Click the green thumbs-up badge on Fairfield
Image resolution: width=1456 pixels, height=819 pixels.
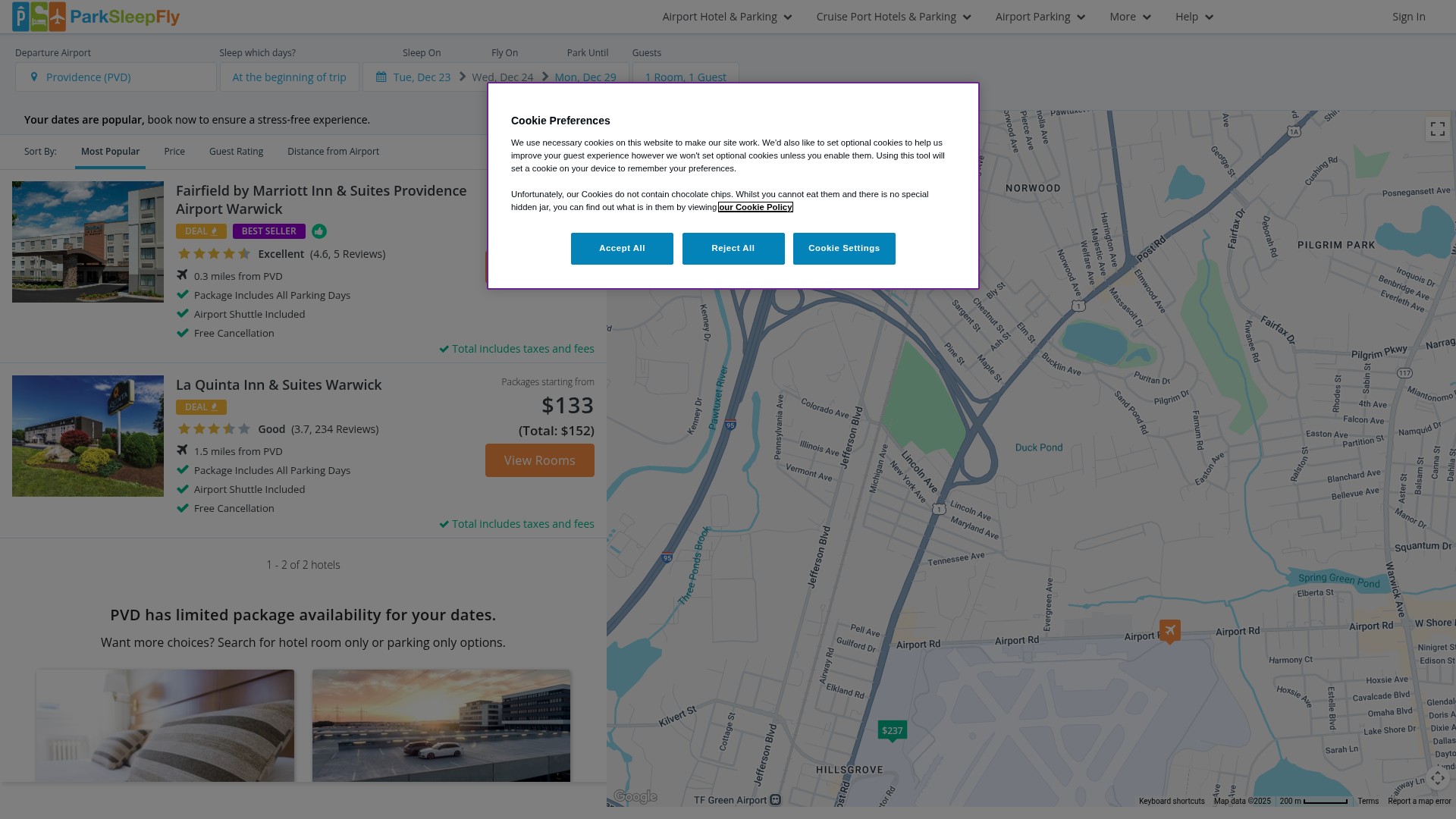tap(319, 231)
